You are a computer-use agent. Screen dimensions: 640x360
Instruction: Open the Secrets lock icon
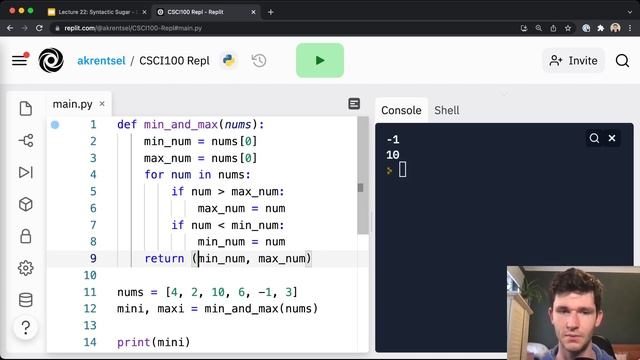26,236
